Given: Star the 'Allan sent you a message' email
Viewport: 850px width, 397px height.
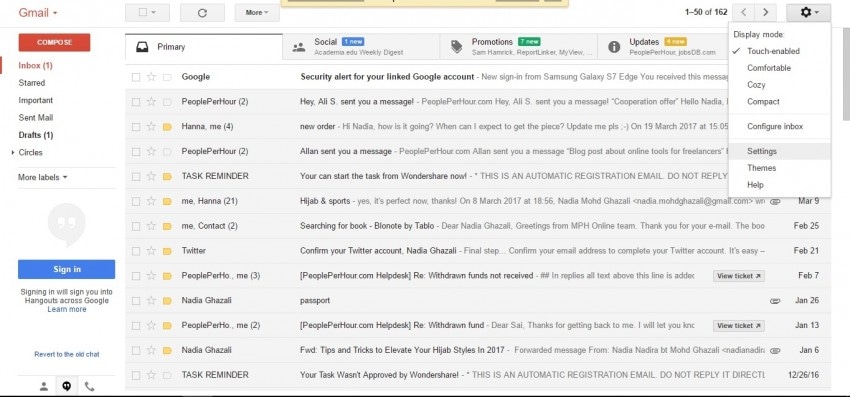Looking at the screenshot, I should (x=151, y=152).
